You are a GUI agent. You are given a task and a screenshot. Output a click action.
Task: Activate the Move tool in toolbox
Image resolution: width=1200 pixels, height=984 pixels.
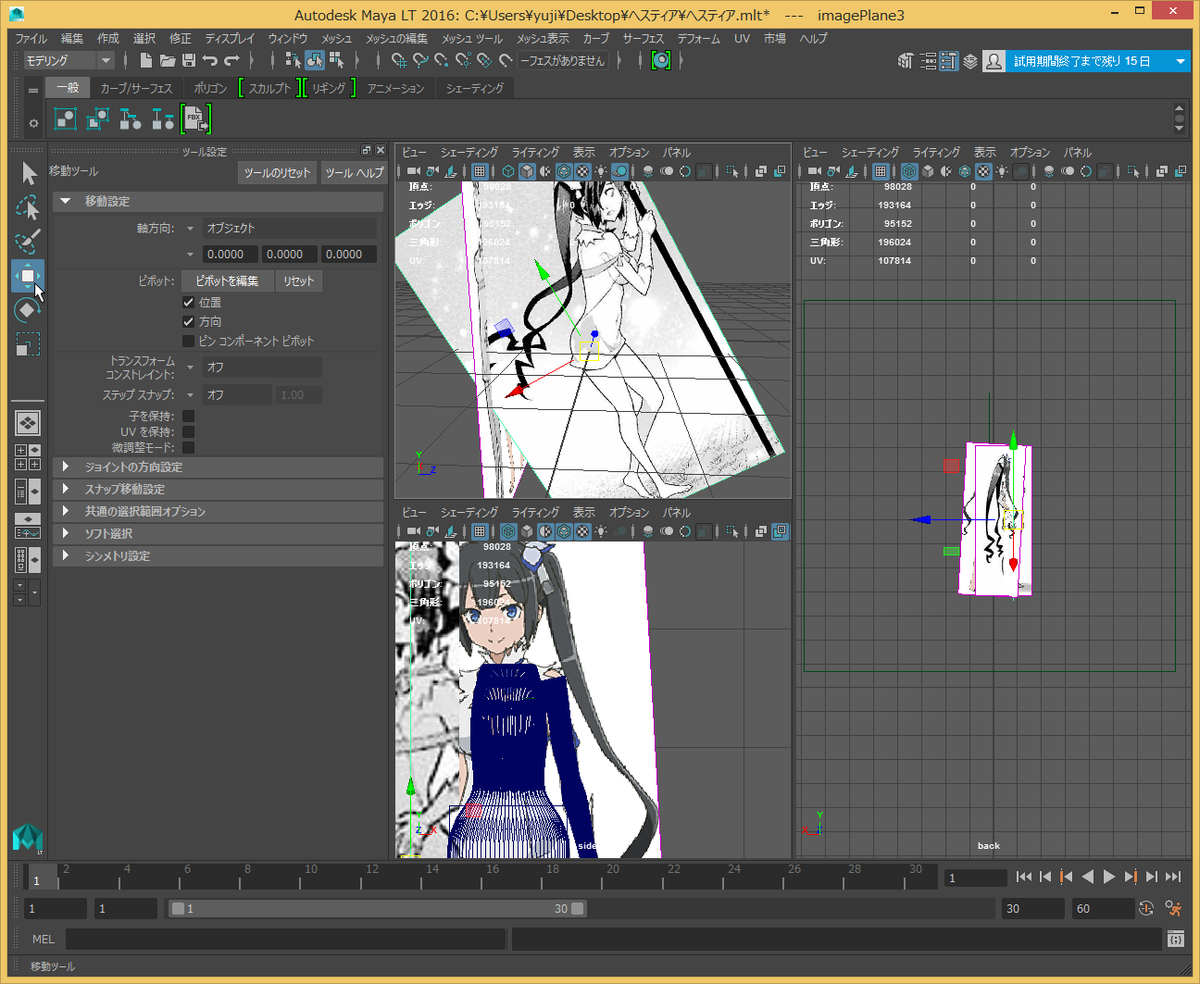[28, 276]
